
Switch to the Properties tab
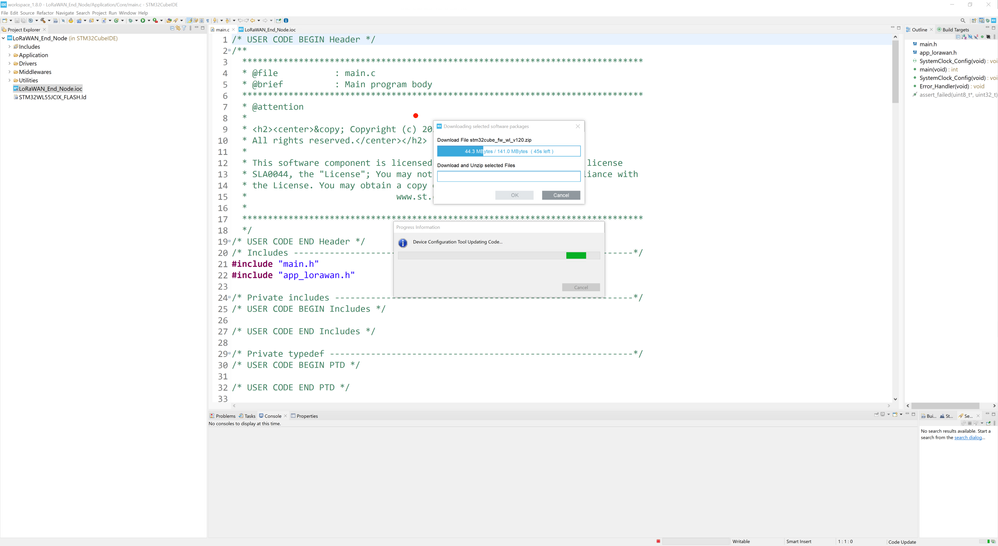(304, 416)
